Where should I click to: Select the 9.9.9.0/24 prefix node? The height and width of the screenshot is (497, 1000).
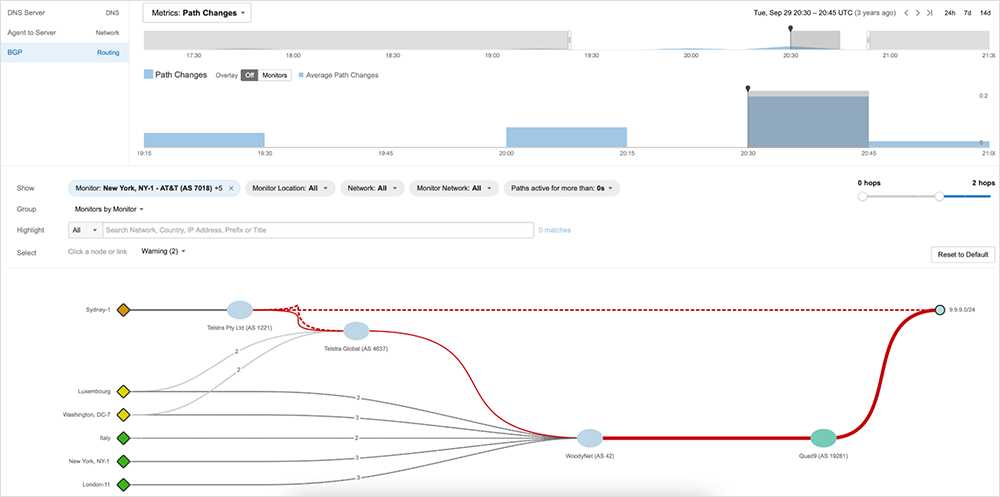point(939,310)
